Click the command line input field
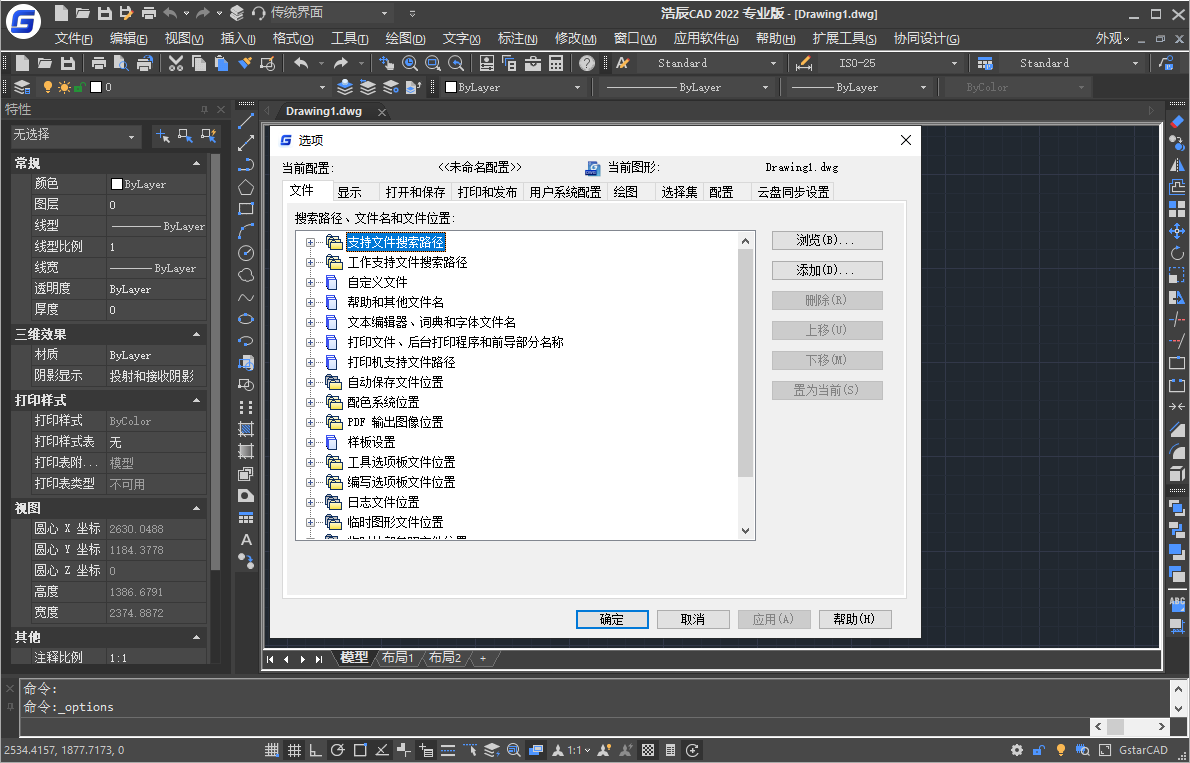Image resolution: width=1190 pixels, height=763 pixels. 554,727
